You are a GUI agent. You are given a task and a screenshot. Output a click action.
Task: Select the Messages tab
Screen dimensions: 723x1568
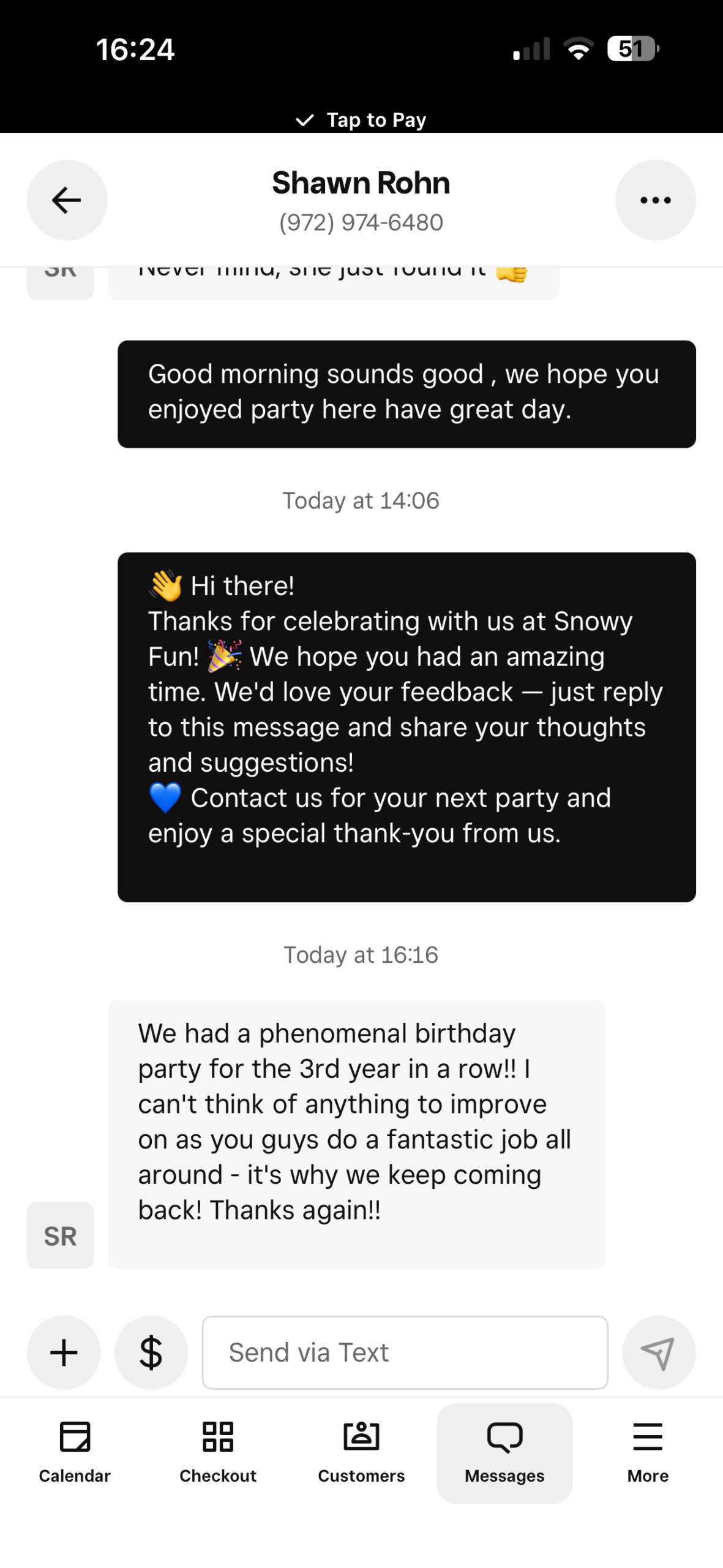point(504,1452)
